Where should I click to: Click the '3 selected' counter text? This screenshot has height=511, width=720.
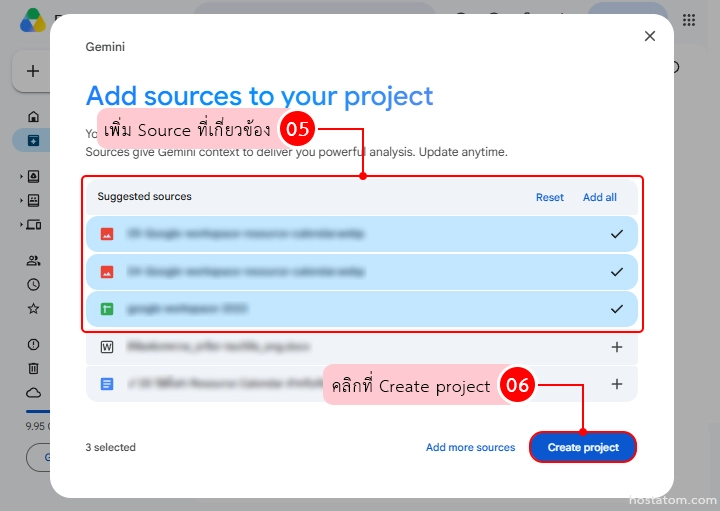pyautogui.click(x=110, y=447)
